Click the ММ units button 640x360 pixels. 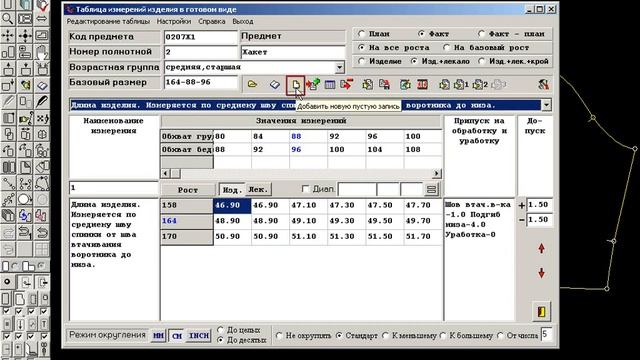click(158, 336)
